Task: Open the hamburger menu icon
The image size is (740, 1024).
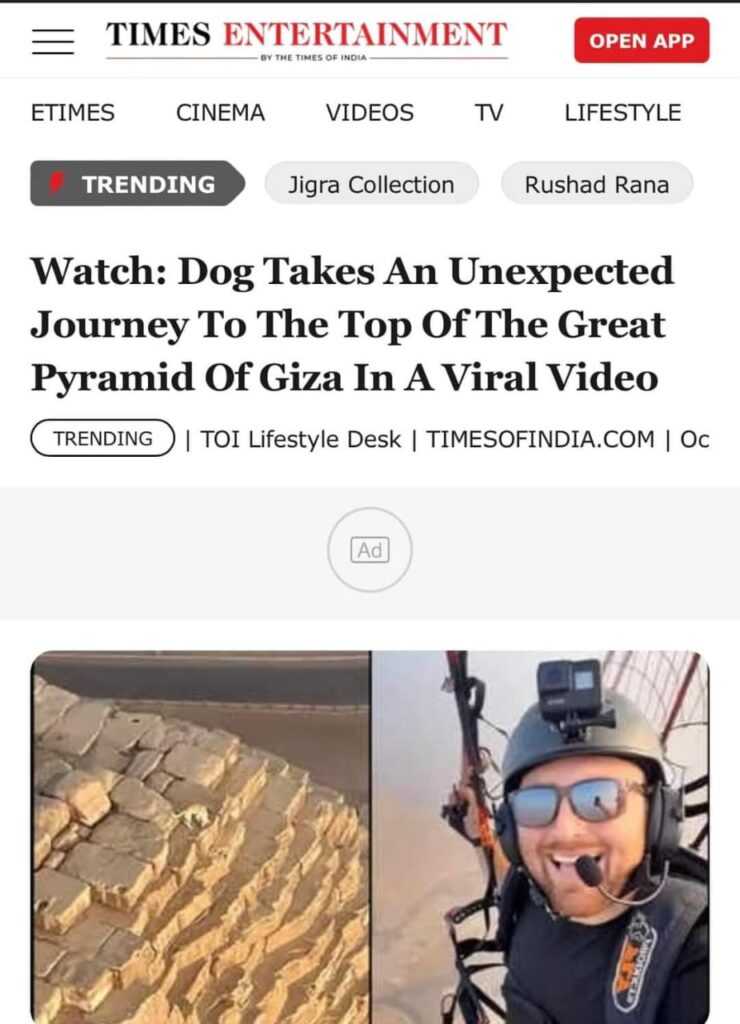Action: pos(53,41)
